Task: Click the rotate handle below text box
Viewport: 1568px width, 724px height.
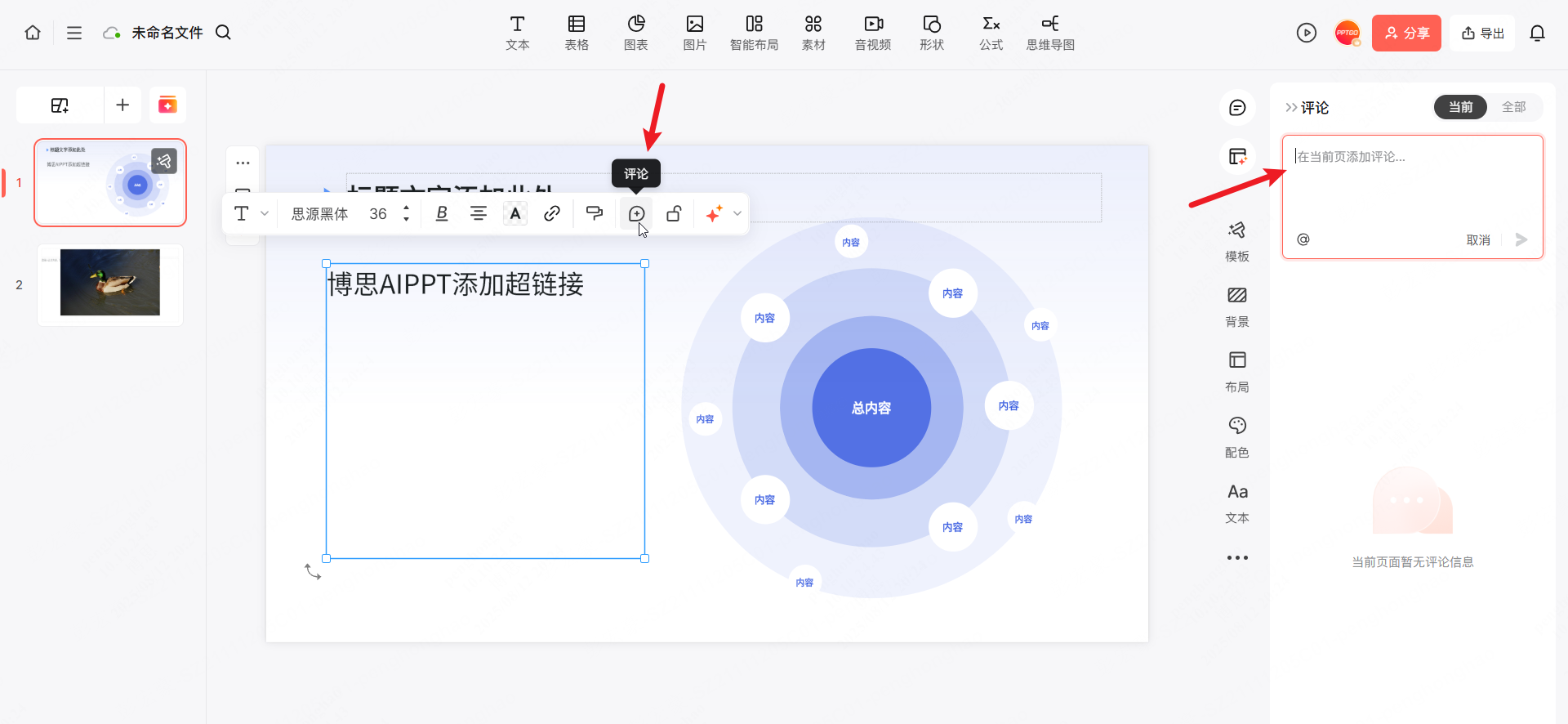Action: tap(313, 571)
